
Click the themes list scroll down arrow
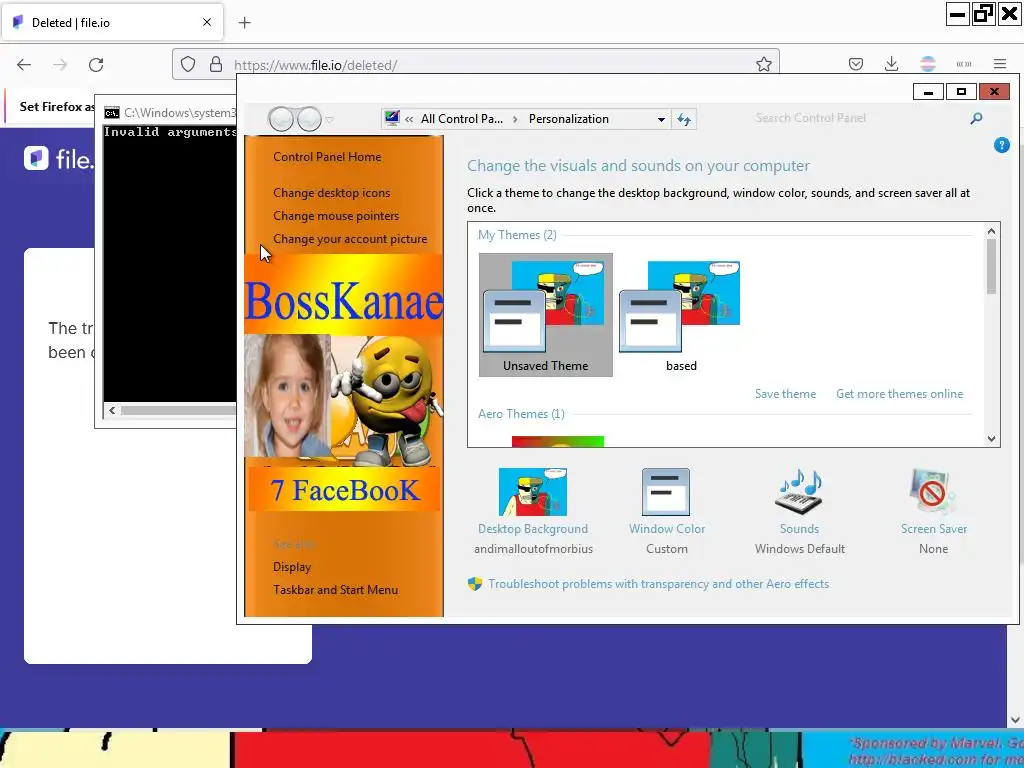click(991, 439)
